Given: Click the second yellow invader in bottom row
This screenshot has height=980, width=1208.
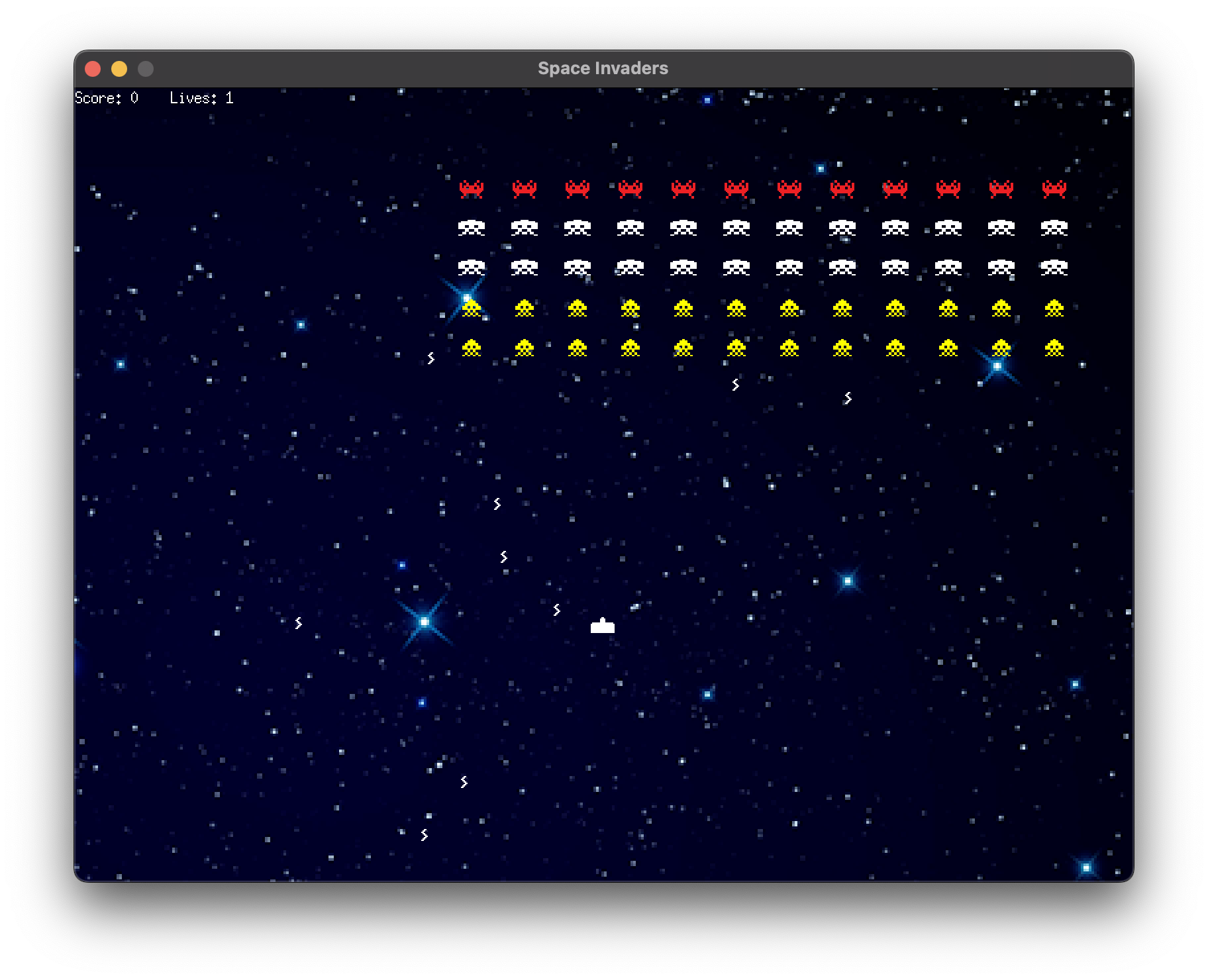Looking at the screenshot, I should coord(525,348).
